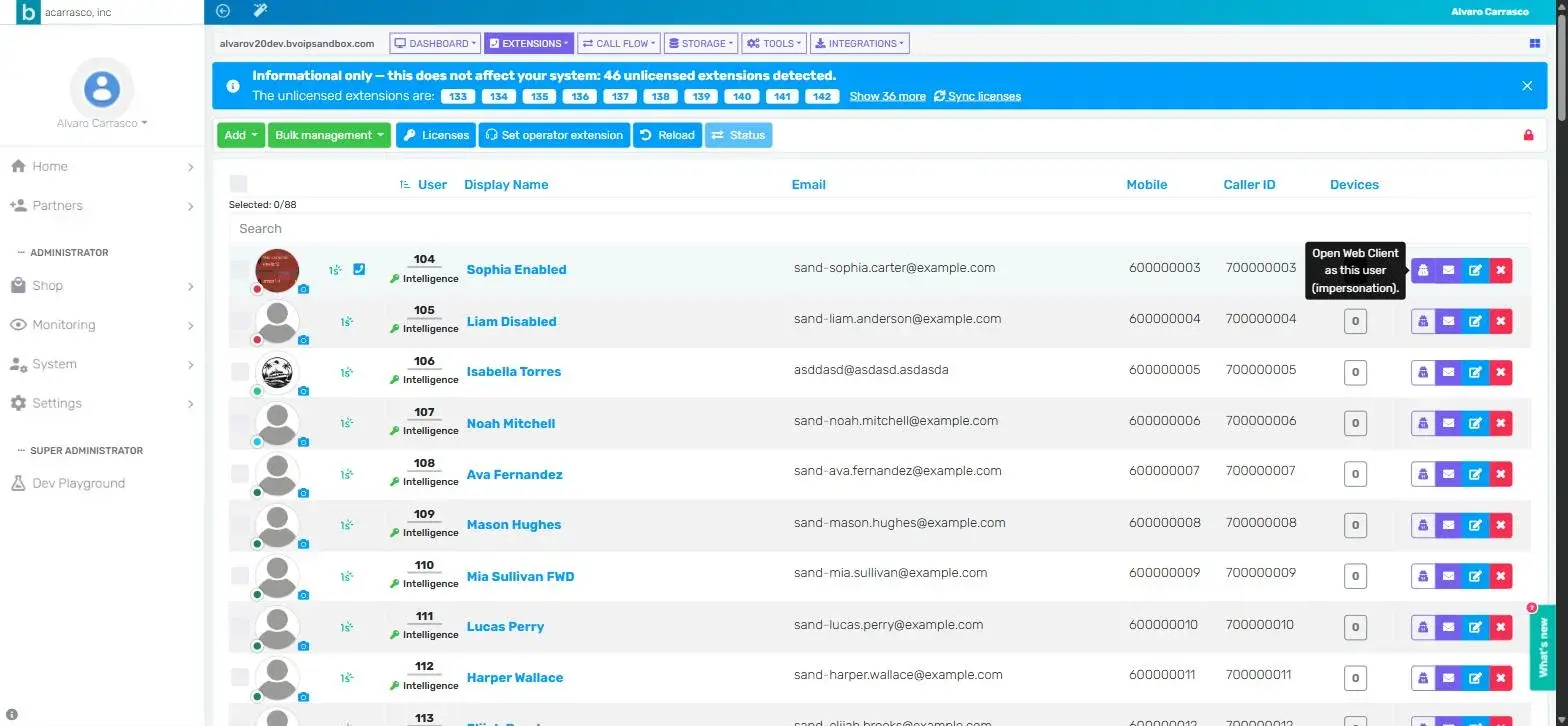Expand the System sidebar section
Image resolution: width=1568 pixels, height=726 pixels.
tap(102, 364)
